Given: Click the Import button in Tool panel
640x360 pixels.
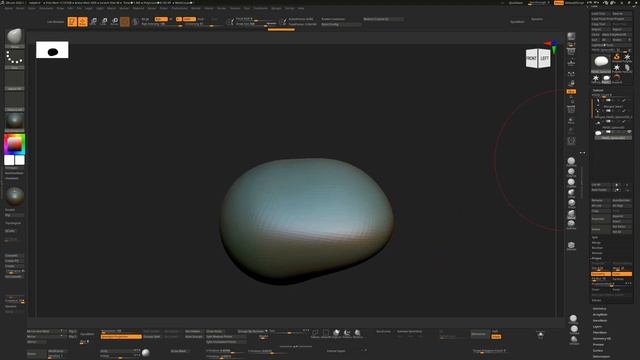Looking at the screenshot, I should [601, 29].
